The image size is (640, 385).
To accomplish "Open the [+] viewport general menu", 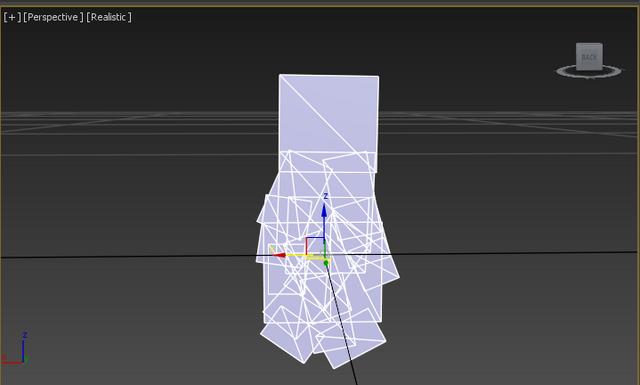I will (x=12, y=17).
